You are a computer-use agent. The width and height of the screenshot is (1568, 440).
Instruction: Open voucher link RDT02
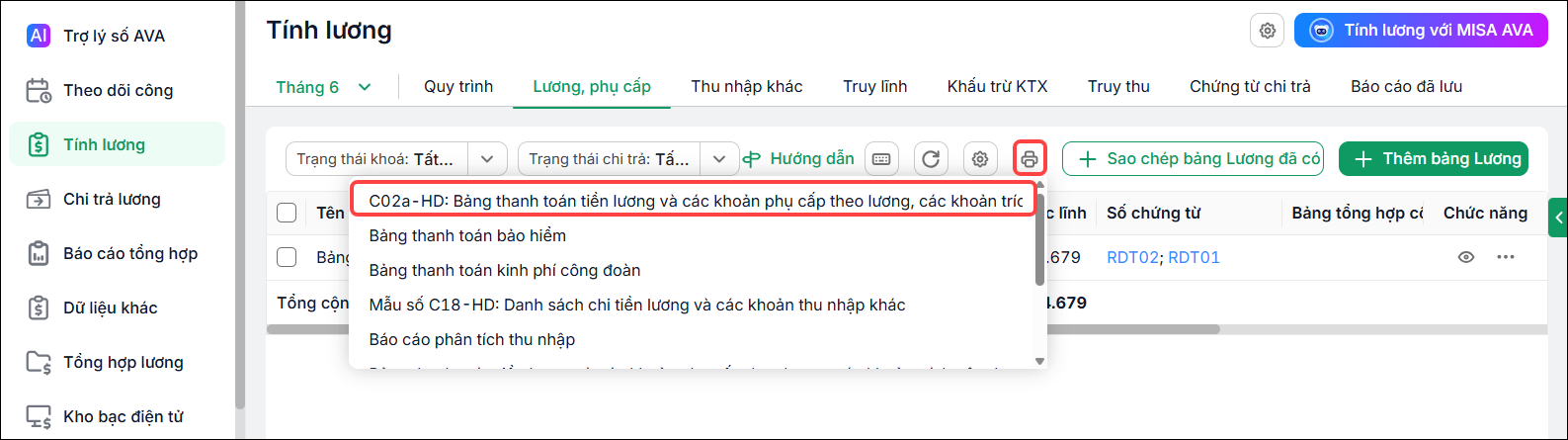1132,257
